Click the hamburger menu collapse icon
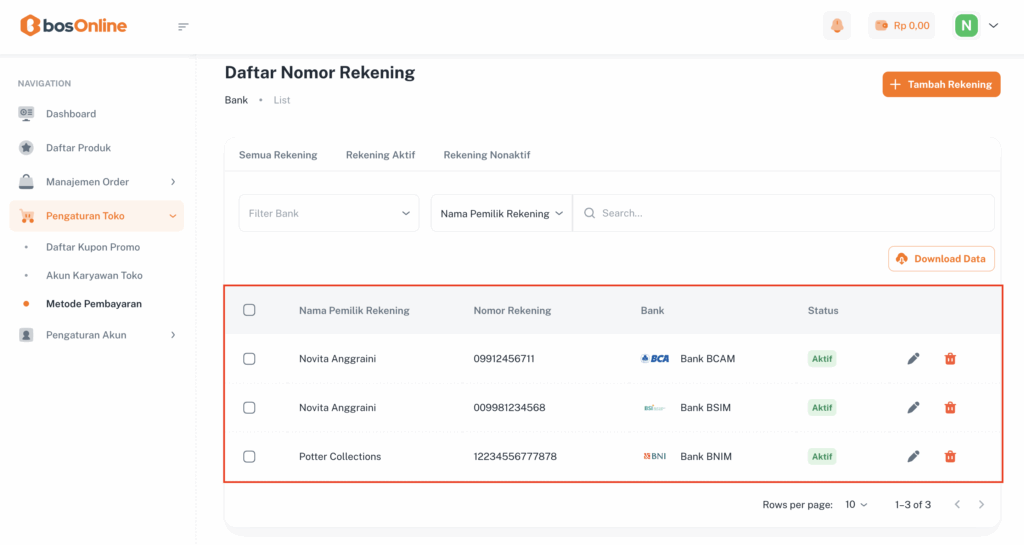Screen dimensions: 1024x545 [x=183, y=26]
